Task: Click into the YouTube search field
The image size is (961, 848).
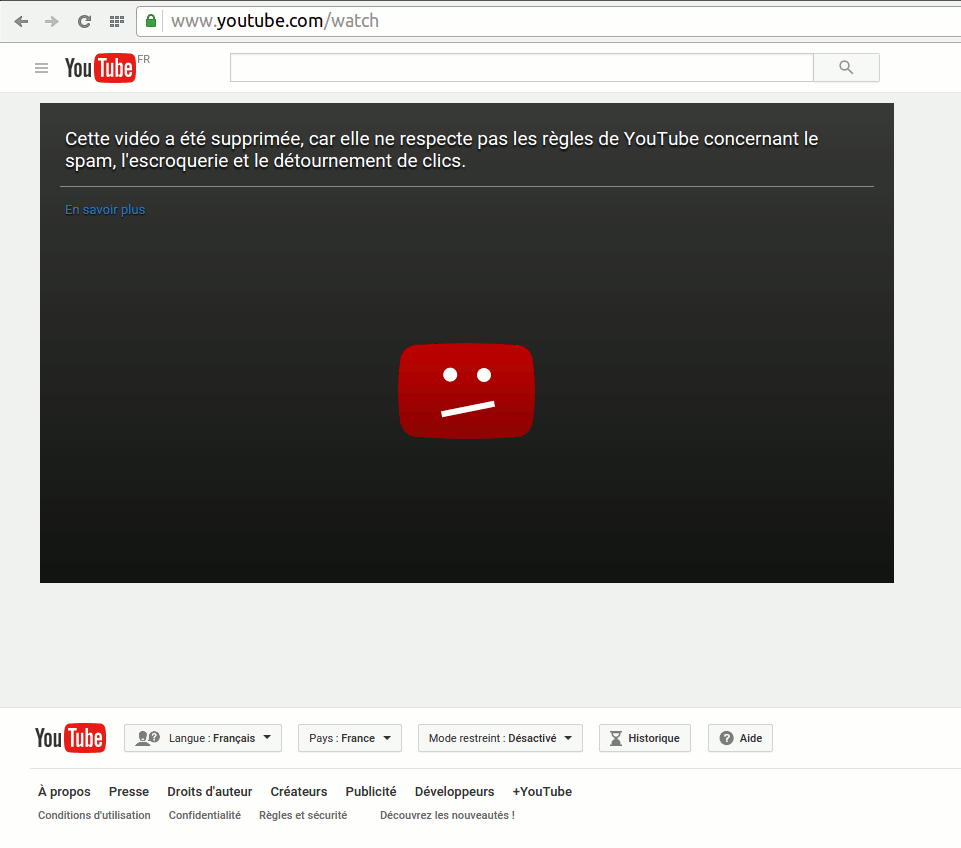Action: click(x=522, y=67)
